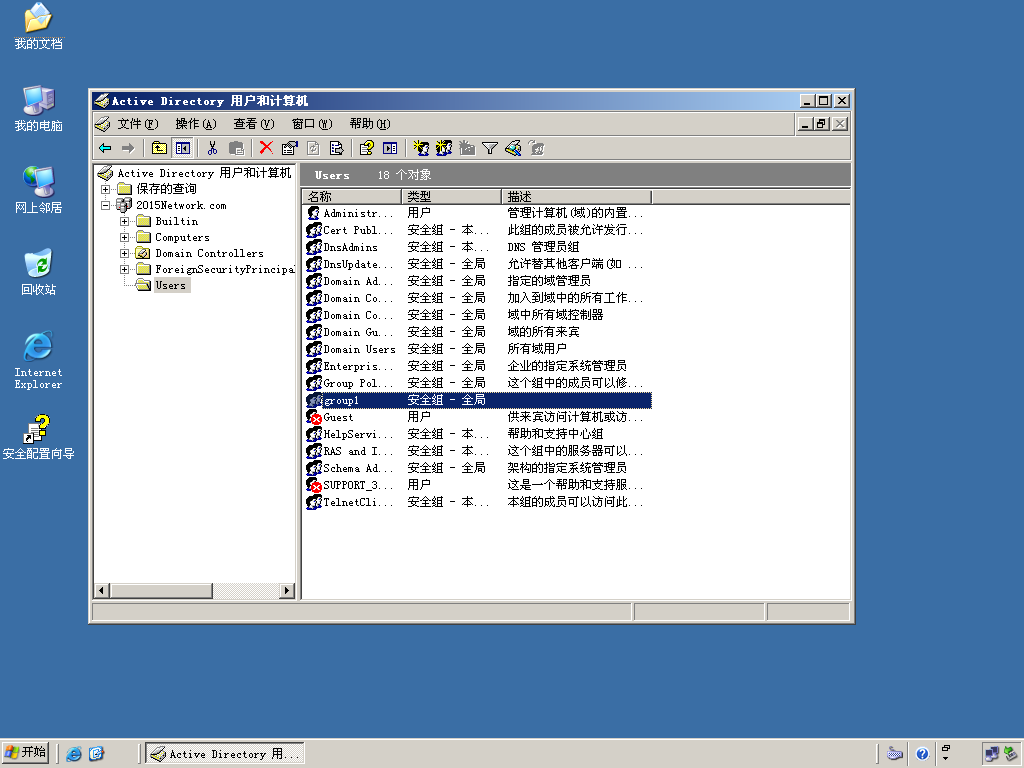Click the 开始 Start button

click(x=26, y=753)
